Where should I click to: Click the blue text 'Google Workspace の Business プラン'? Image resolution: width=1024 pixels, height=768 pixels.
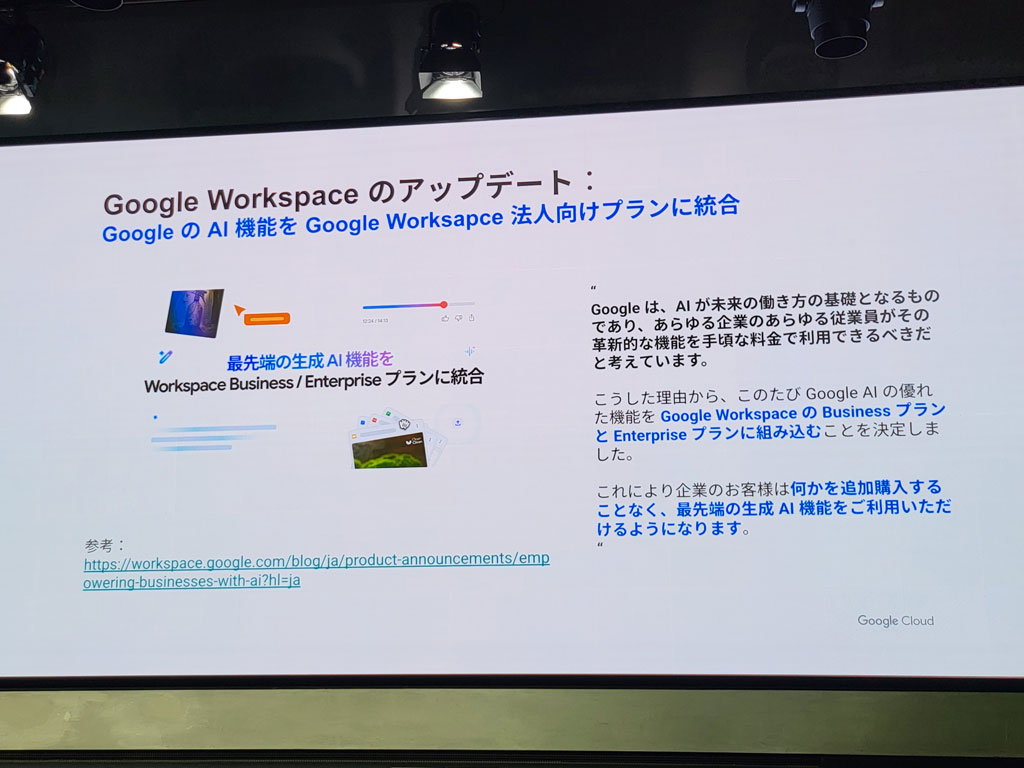803,413
